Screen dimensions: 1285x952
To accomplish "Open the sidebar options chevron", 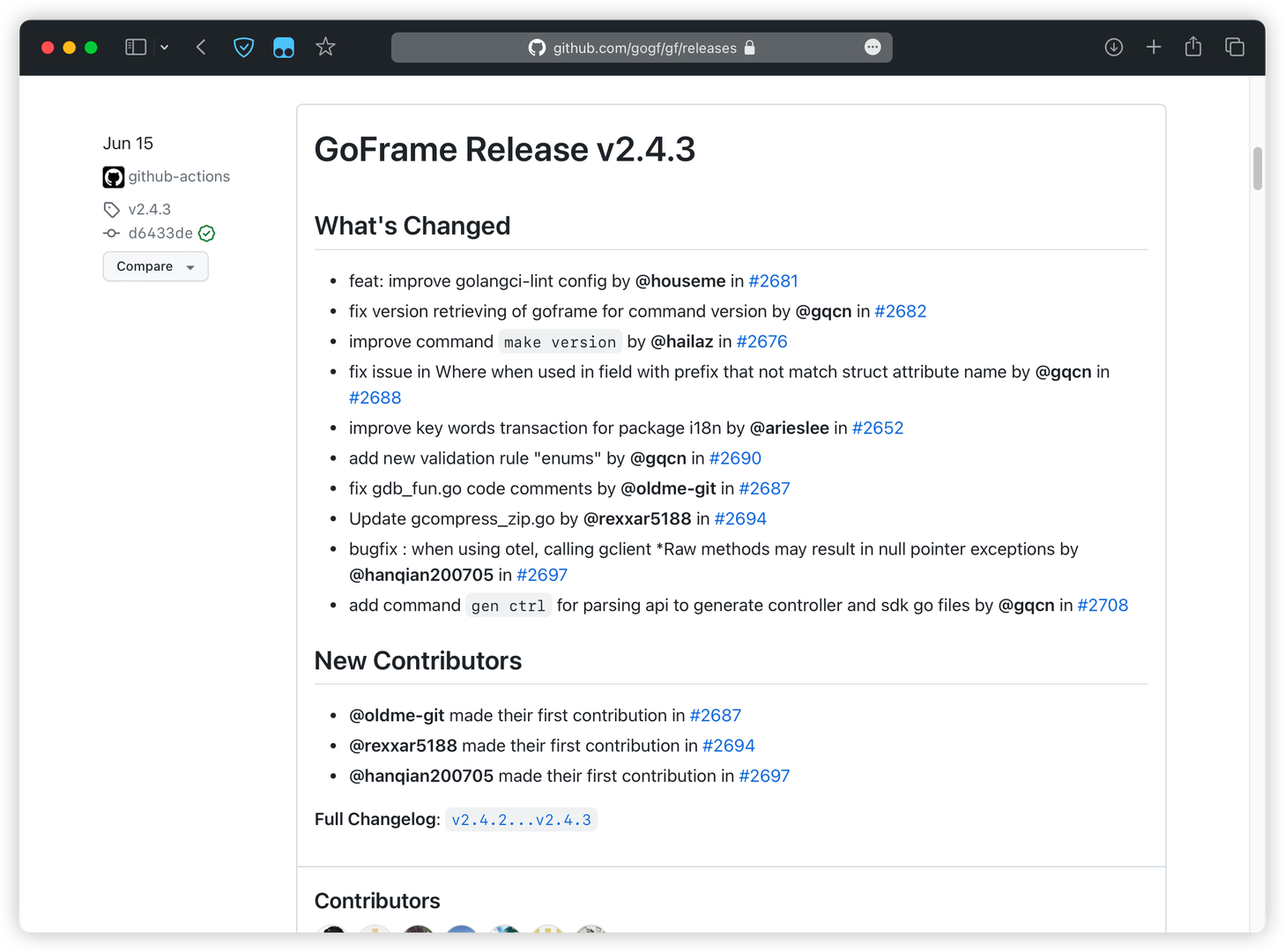I will coord(165,47).
